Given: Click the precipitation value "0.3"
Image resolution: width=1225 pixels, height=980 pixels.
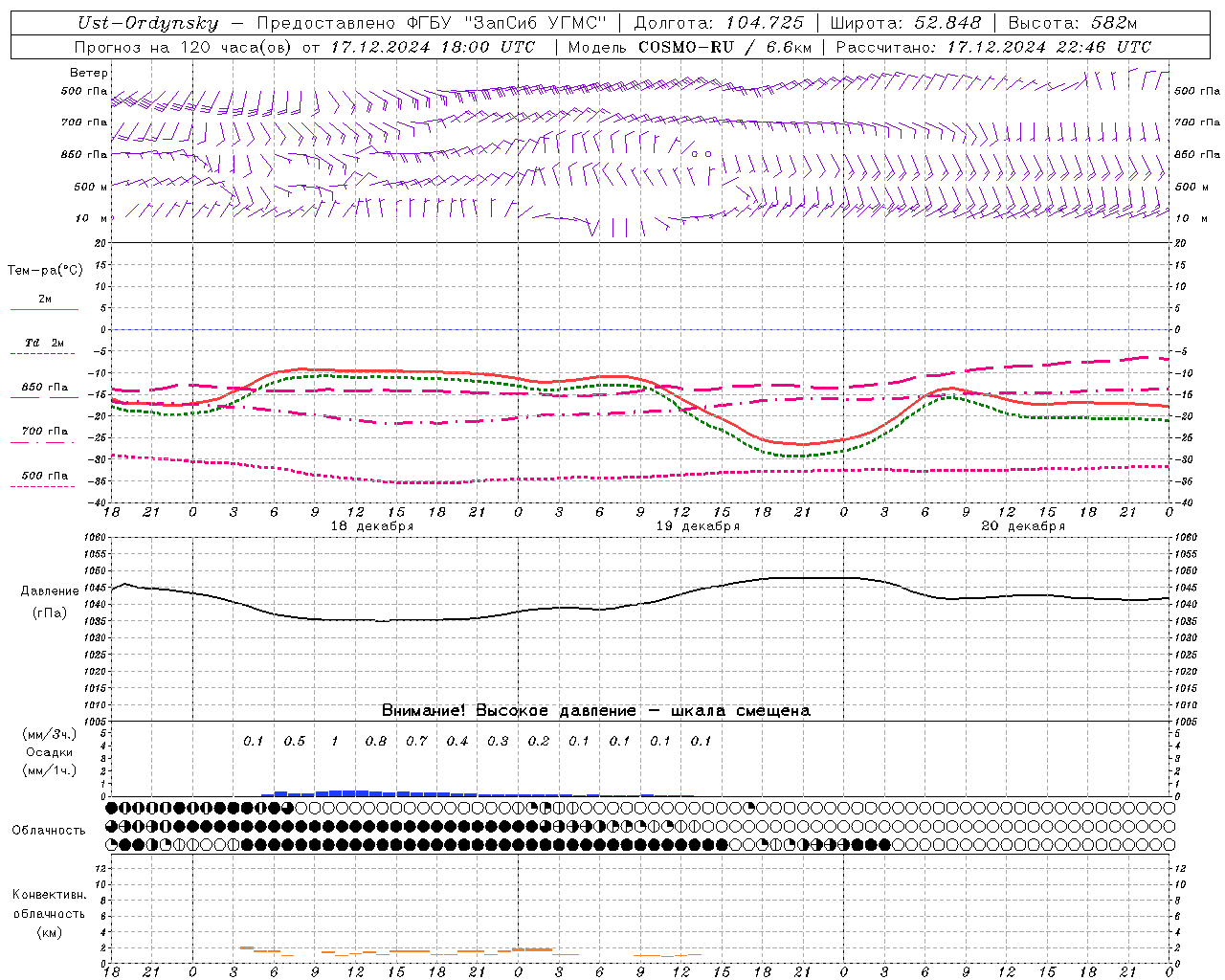Looking at the screenshot, I should coord(498,742).
